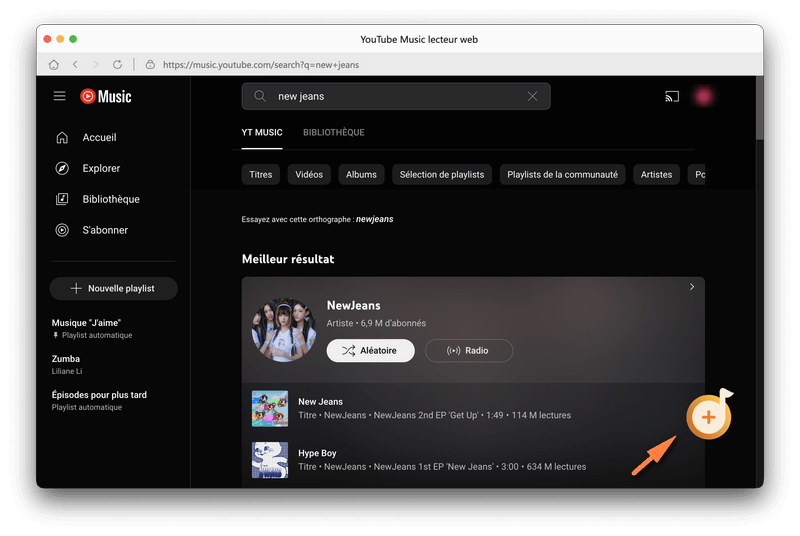
Task: Clear the search field with X icon
Action: (532, 96)
